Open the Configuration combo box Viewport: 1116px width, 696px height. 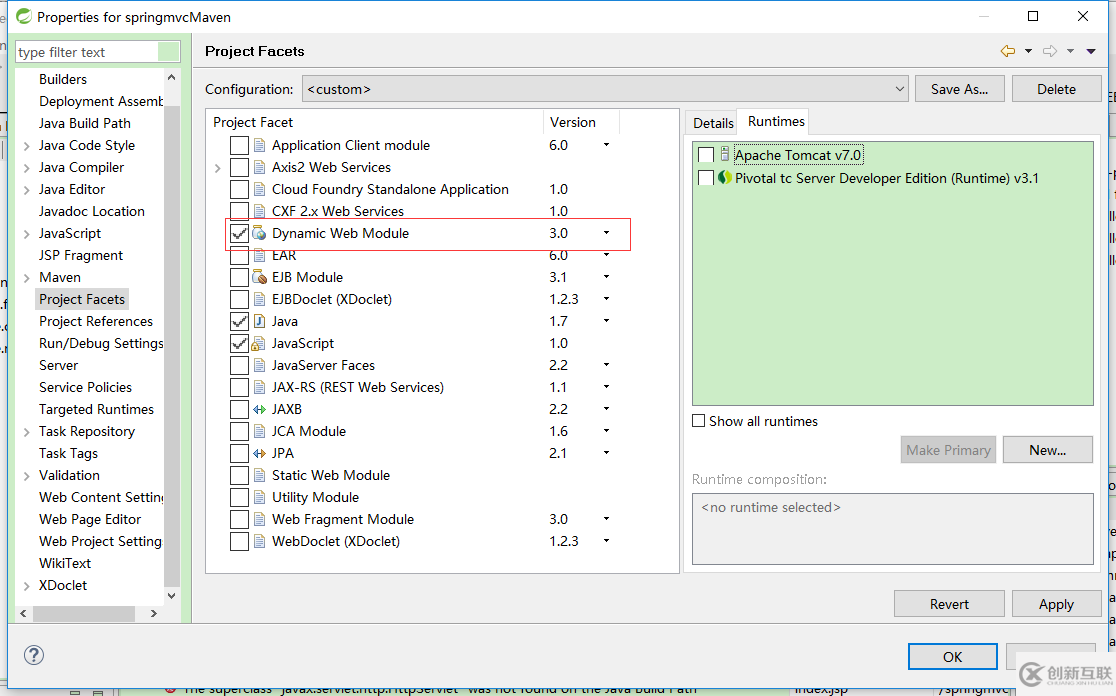pyautogui.click(x=605, y=89)
